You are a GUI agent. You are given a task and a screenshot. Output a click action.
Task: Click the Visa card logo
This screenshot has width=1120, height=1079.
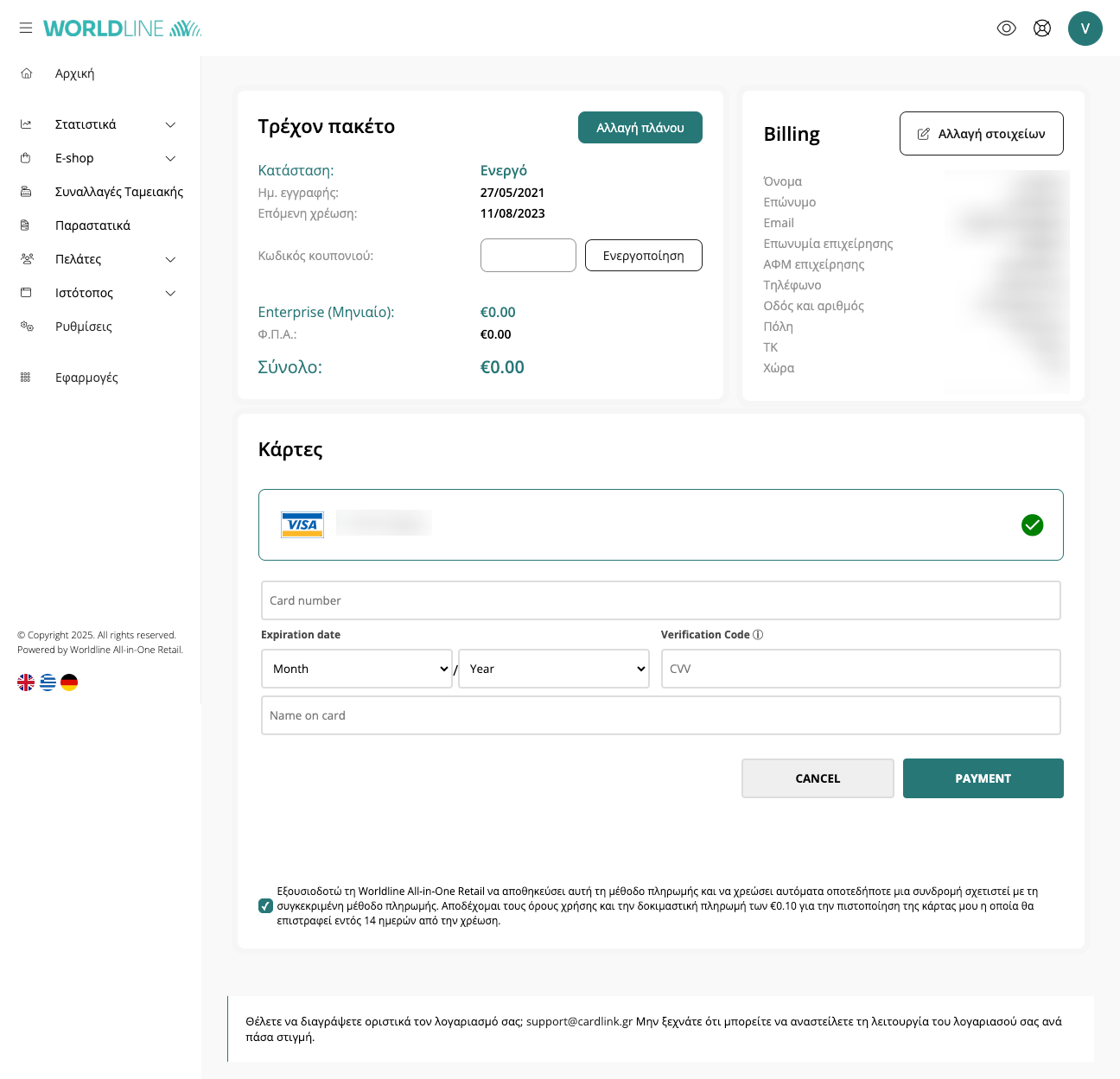(x=302, y=524)
